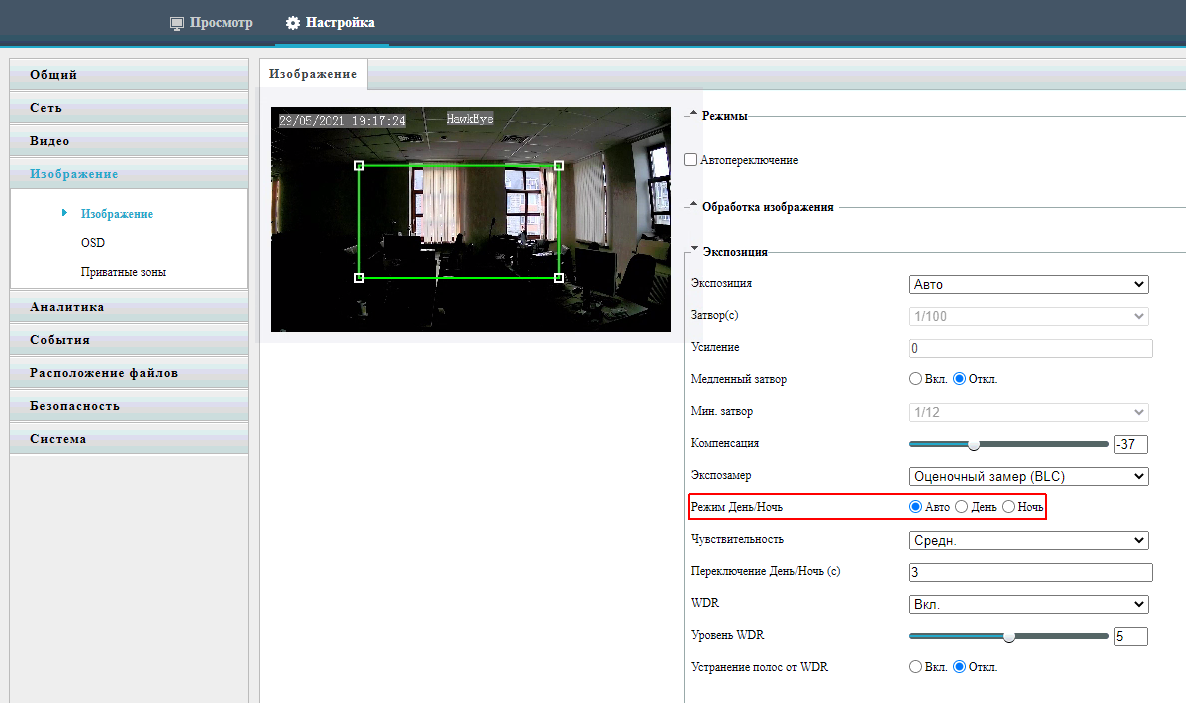Select Откл. for Устранение полос от WDR
This screenshot has height=703, width=1186.
click(x=959, y=667)
